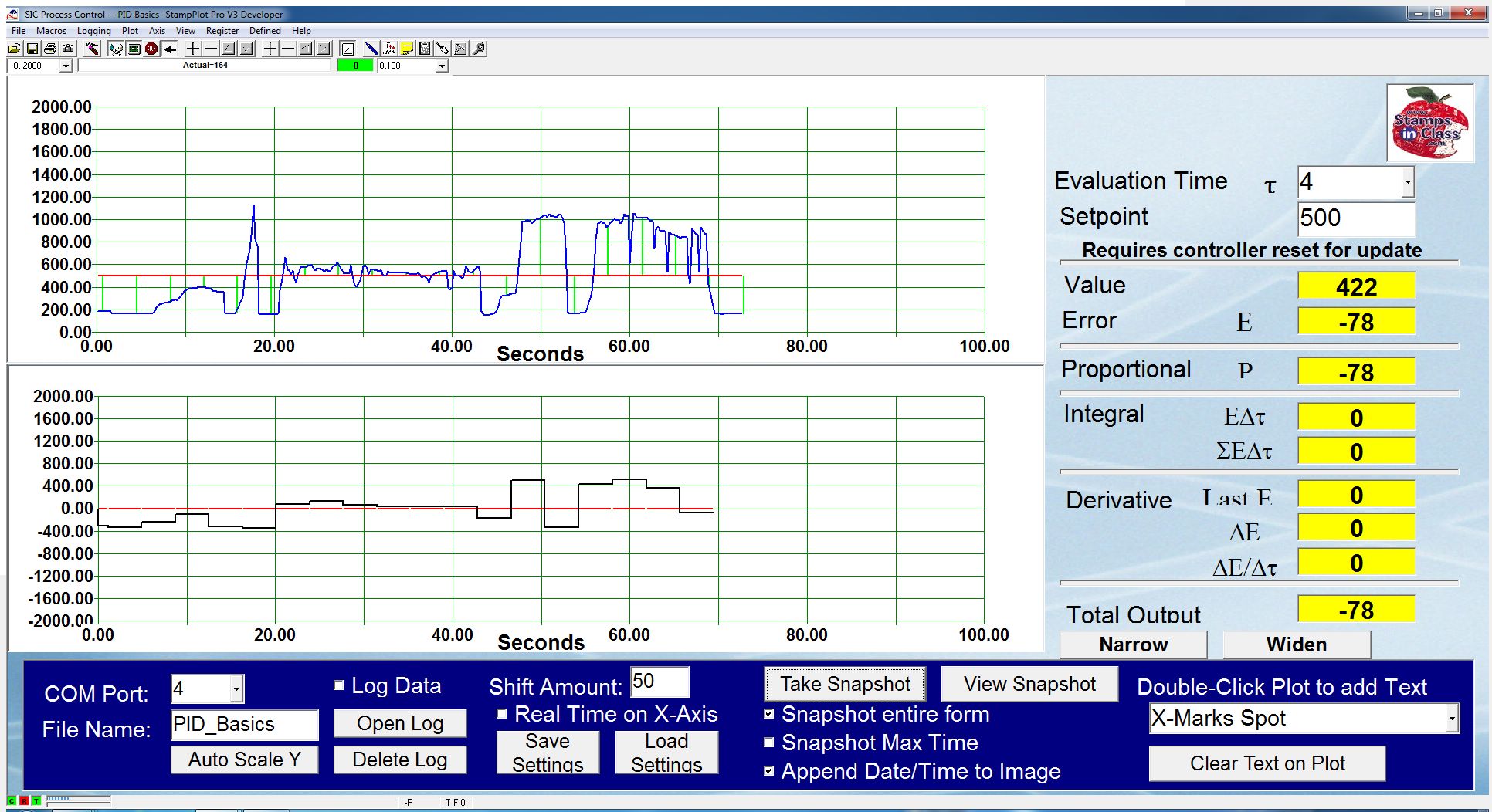Open the Help menu

pyautogui.click(x=301, y=31)
